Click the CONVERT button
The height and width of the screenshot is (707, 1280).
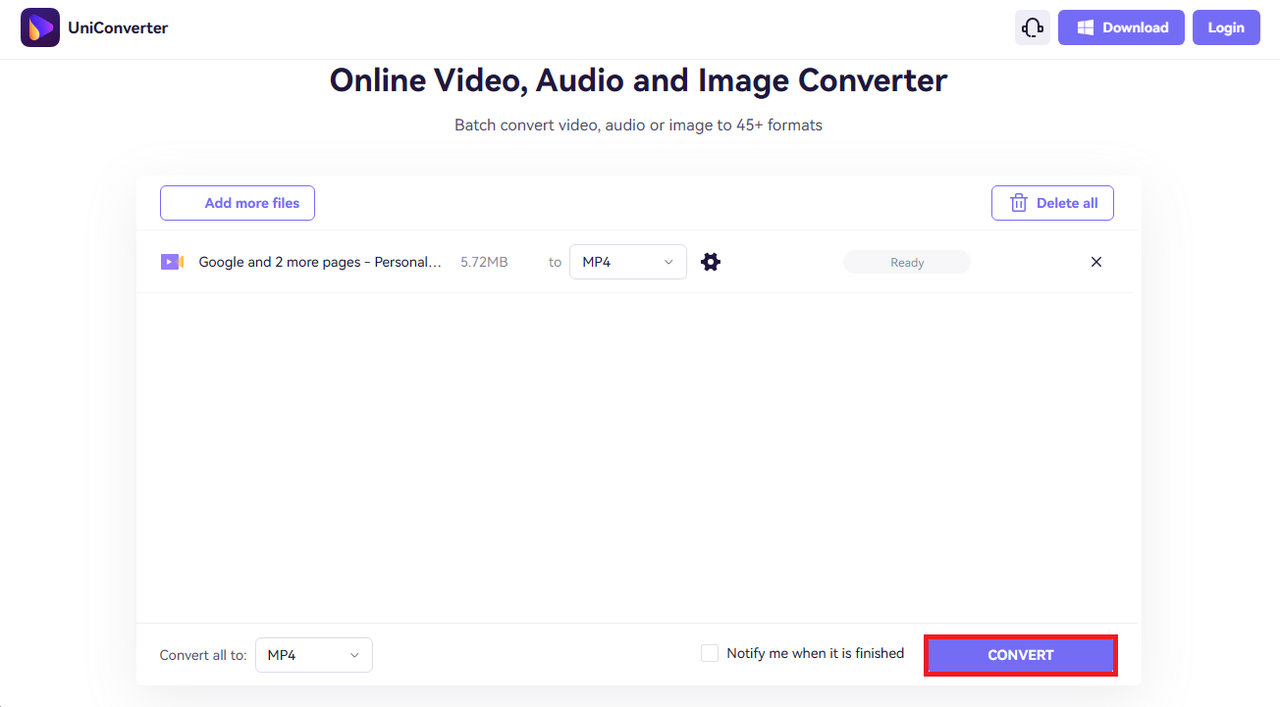[1020, 655]
